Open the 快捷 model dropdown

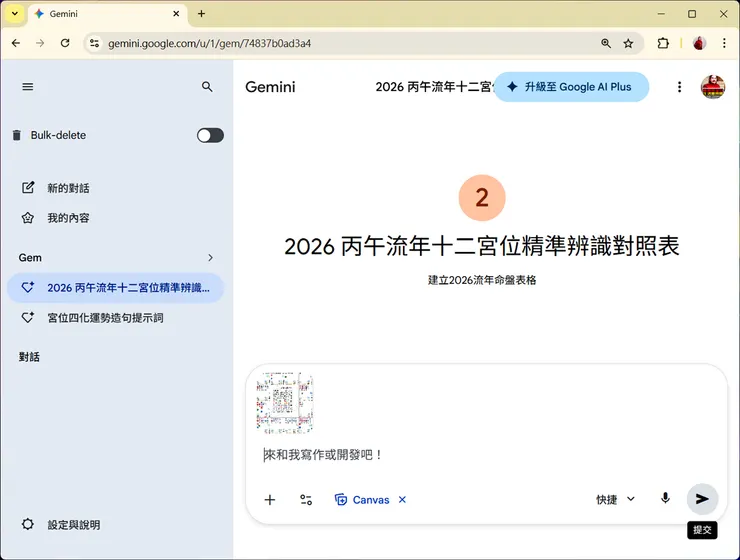click(615, 499)
